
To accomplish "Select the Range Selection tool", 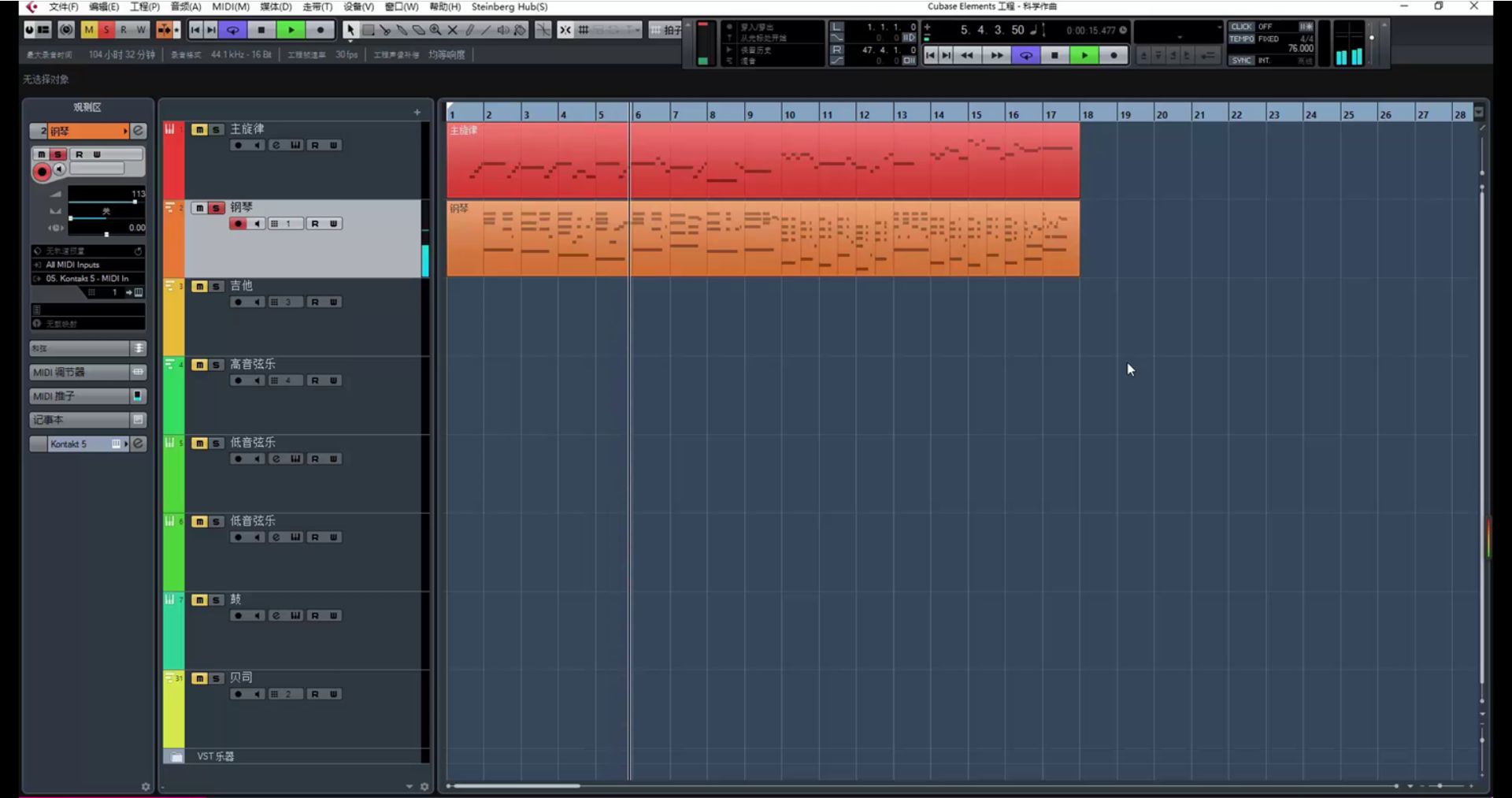I will (x=368, y=30).
